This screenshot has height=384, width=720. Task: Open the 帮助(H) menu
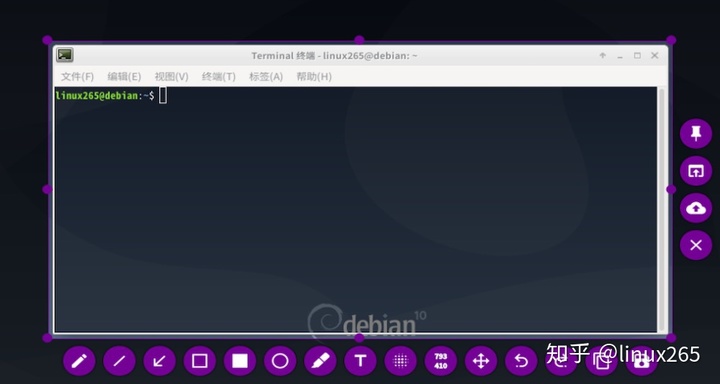314,77
